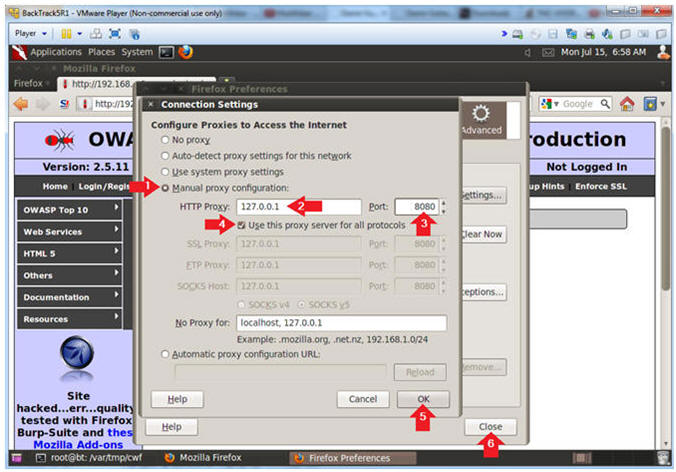Click the VMware network adapter device icon
The height and width of the screenshot is (472, 676).
pos(571,34)
